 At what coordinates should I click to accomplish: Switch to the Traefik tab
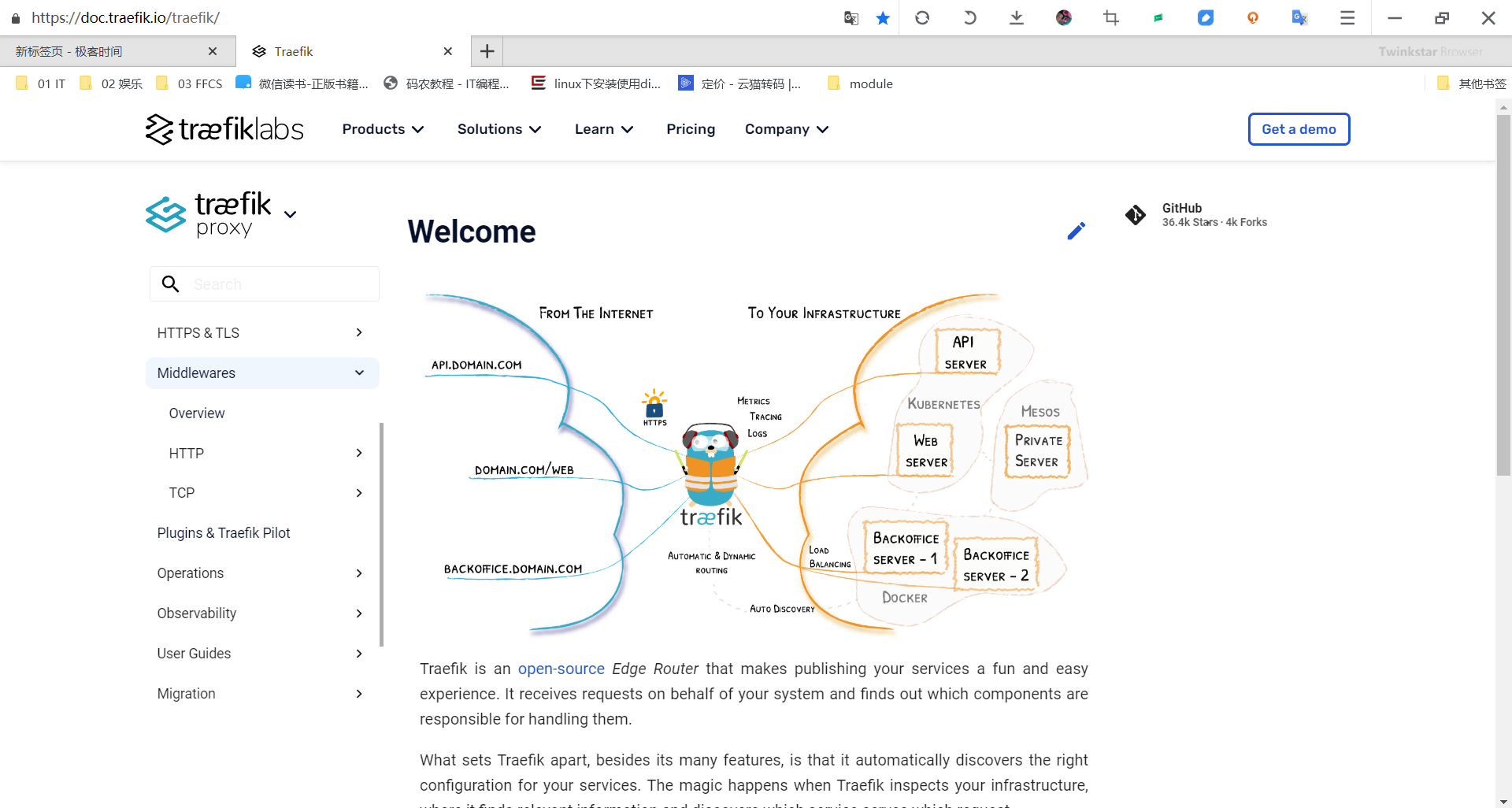(354, 51)
